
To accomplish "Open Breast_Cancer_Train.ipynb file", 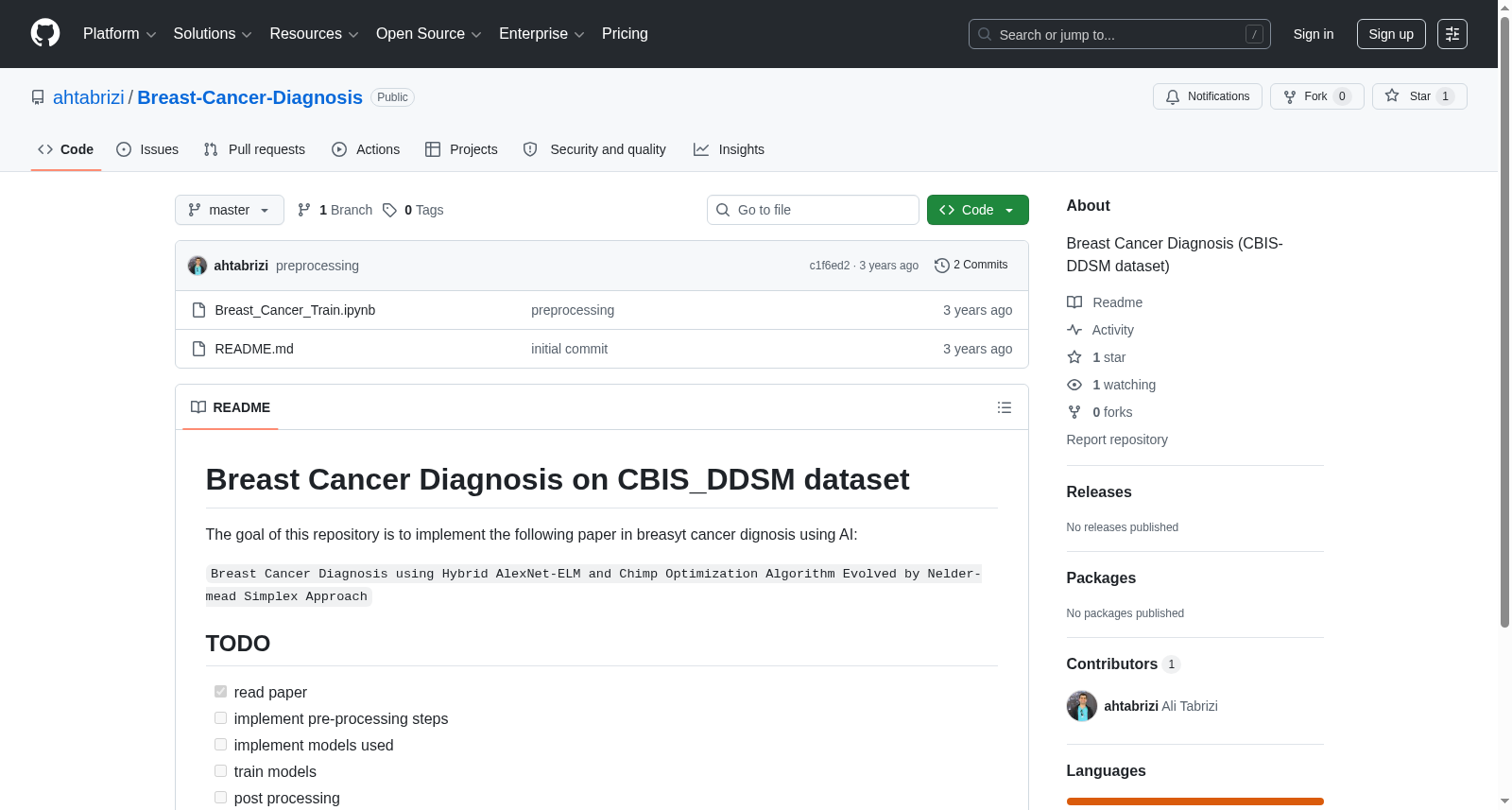I will [295, 310].
